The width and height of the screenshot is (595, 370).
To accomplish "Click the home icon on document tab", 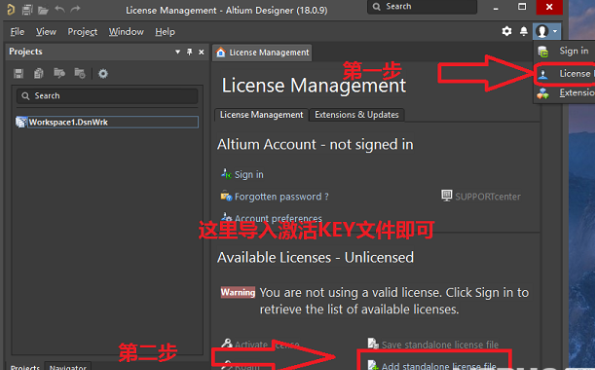I will [x=221, y=52].
